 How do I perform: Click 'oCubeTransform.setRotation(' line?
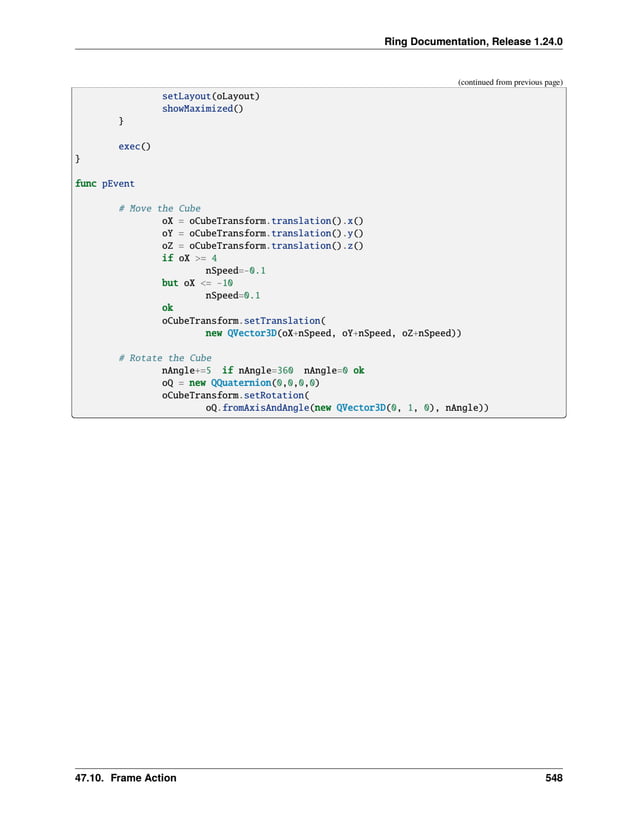pos(236,395)
